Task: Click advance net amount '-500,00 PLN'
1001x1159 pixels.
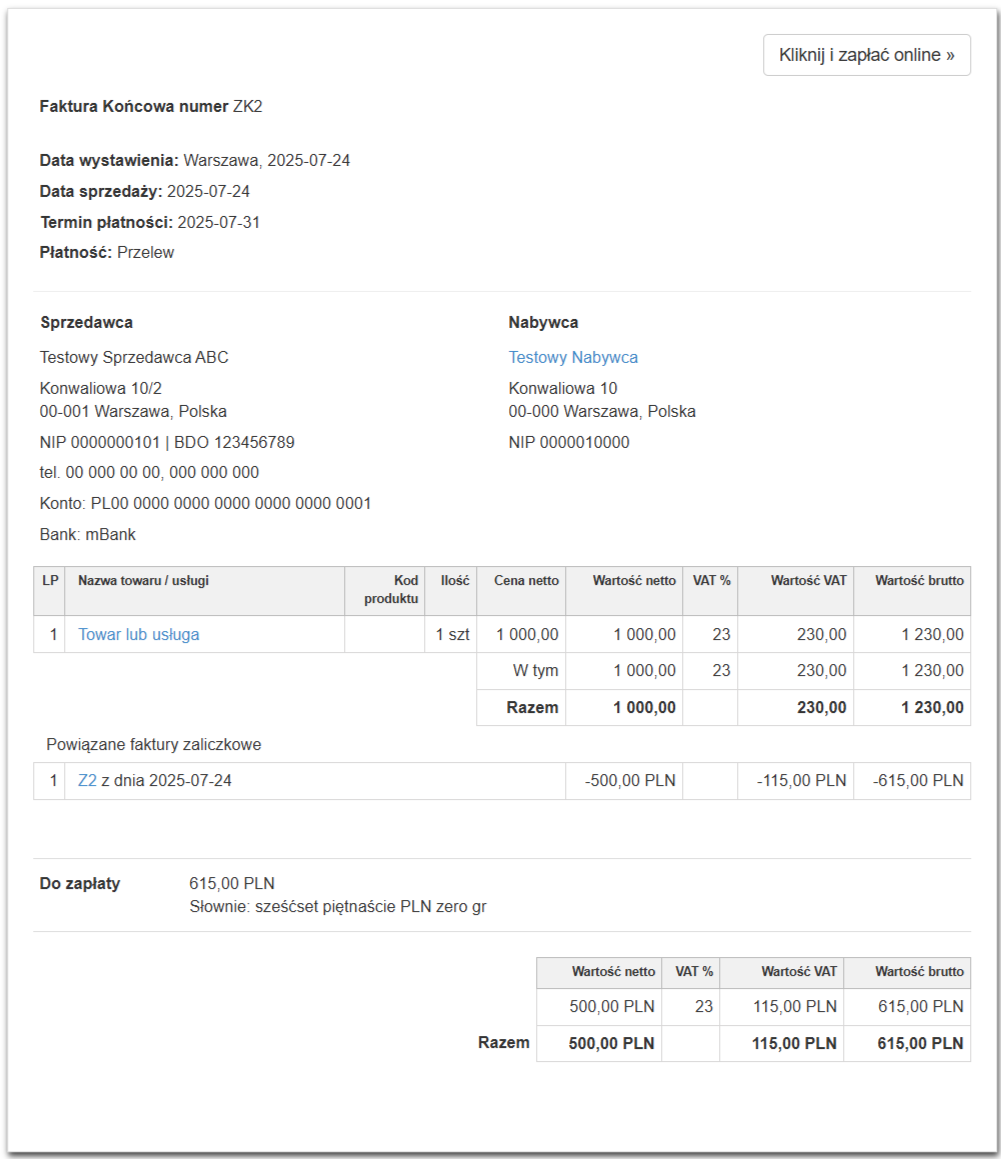Action: coord(630,781)
